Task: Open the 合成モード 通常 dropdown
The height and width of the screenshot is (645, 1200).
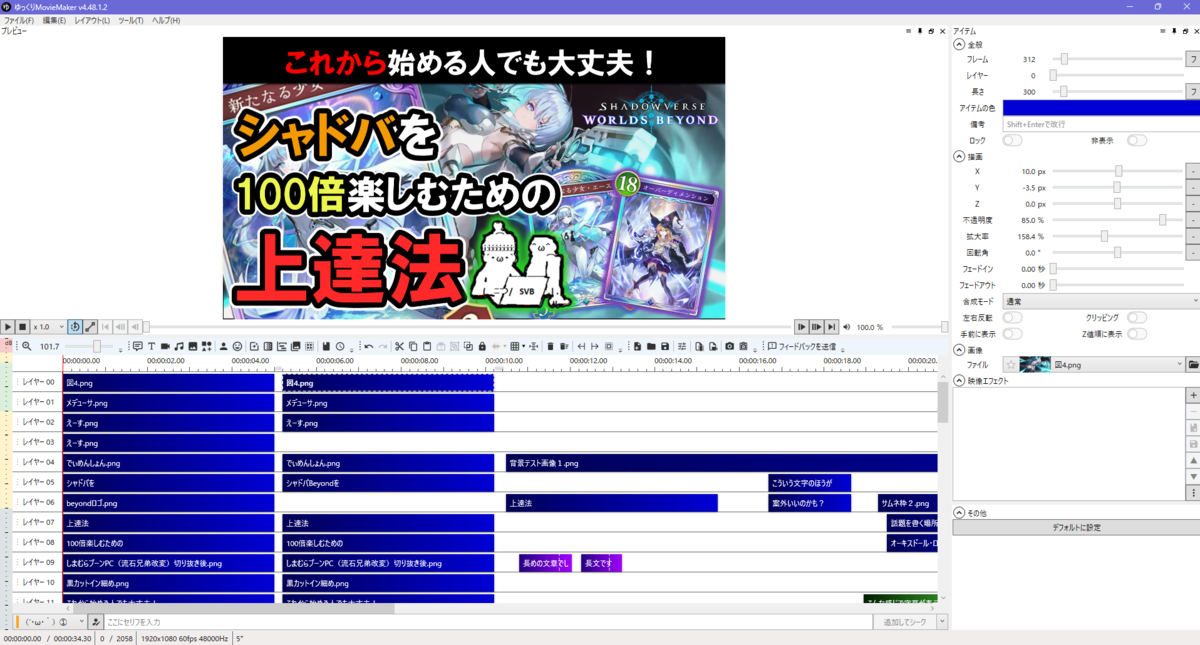Action: click(1101, 300)
